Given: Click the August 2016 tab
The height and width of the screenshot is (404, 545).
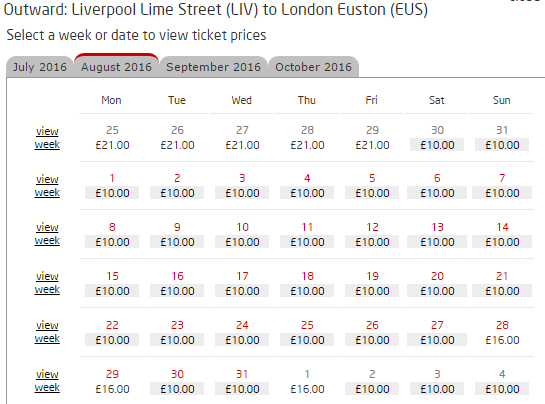Looking at the screenshot, I should [x=116, y=66].
